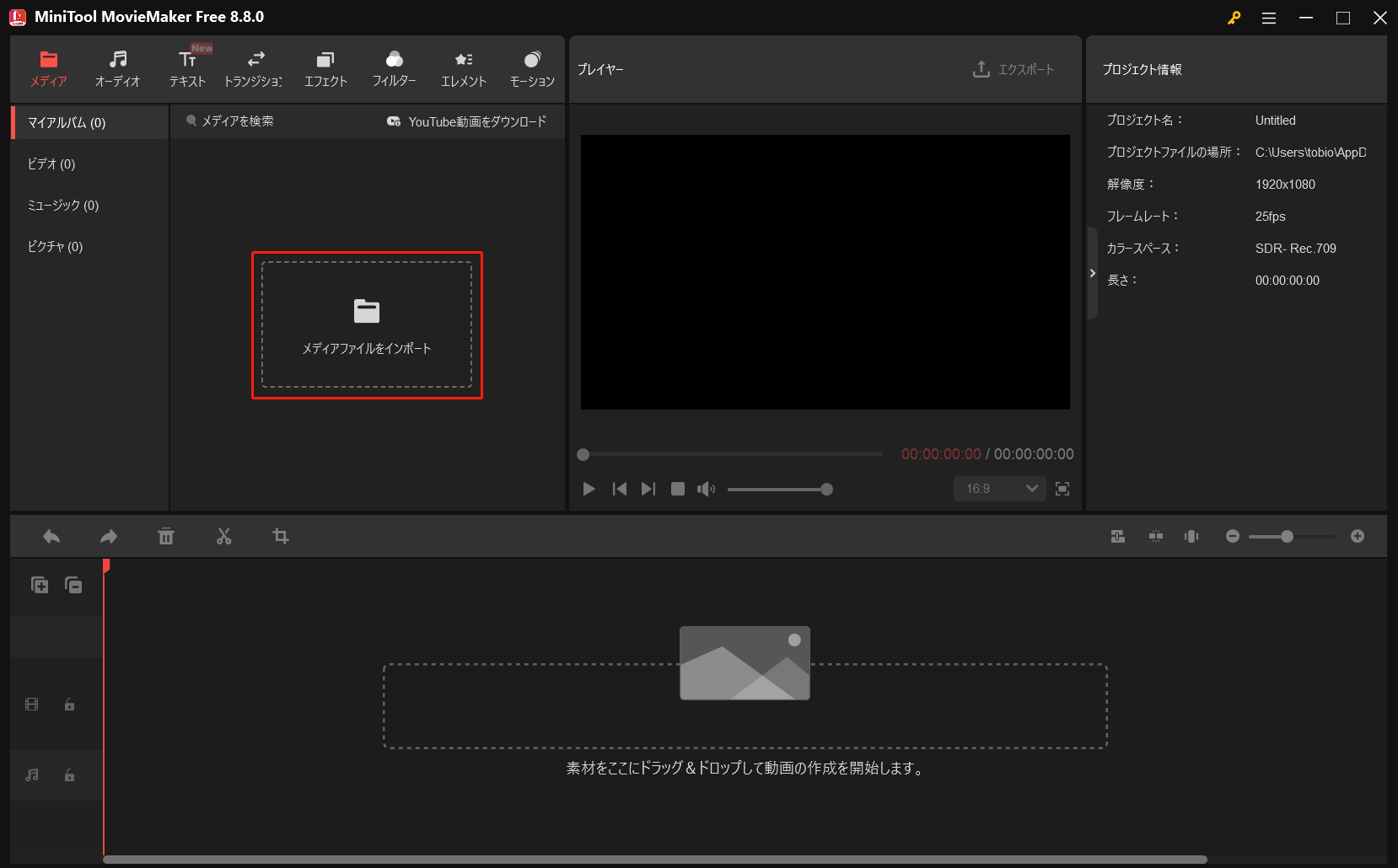Viewport: 1398px width, 868px height.
Task: Switch to the トランジション (Transition) tab
Action: pyautogui.click(x=255, y=69)
